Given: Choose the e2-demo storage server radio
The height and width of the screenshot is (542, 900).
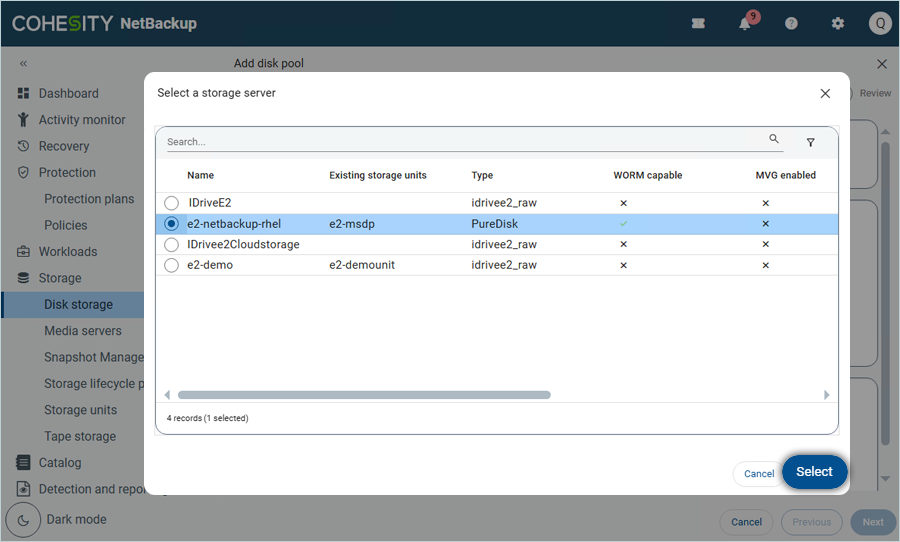Looking at the screenshot, I should (x=172, y=266).
